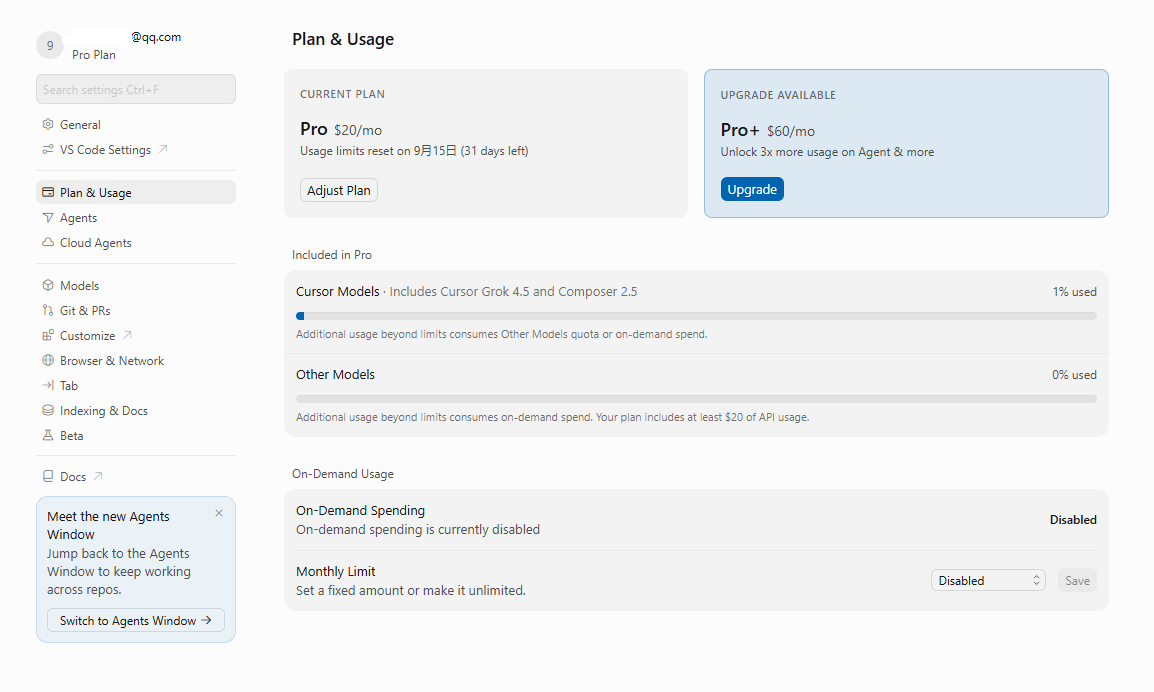Open the General settings section
The image size is (1154, 692).
tap(136, 124)
